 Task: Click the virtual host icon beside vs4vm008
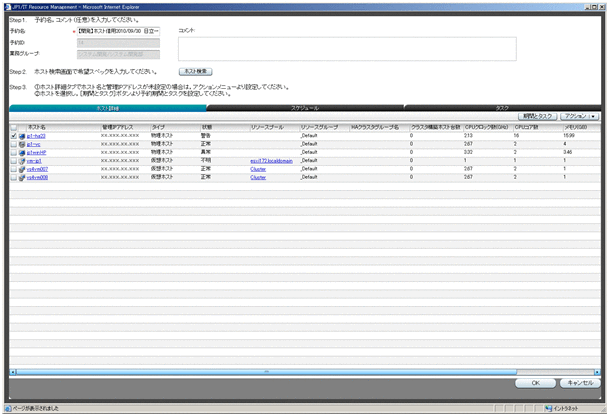pyautogui.click(x=21, y=176)
